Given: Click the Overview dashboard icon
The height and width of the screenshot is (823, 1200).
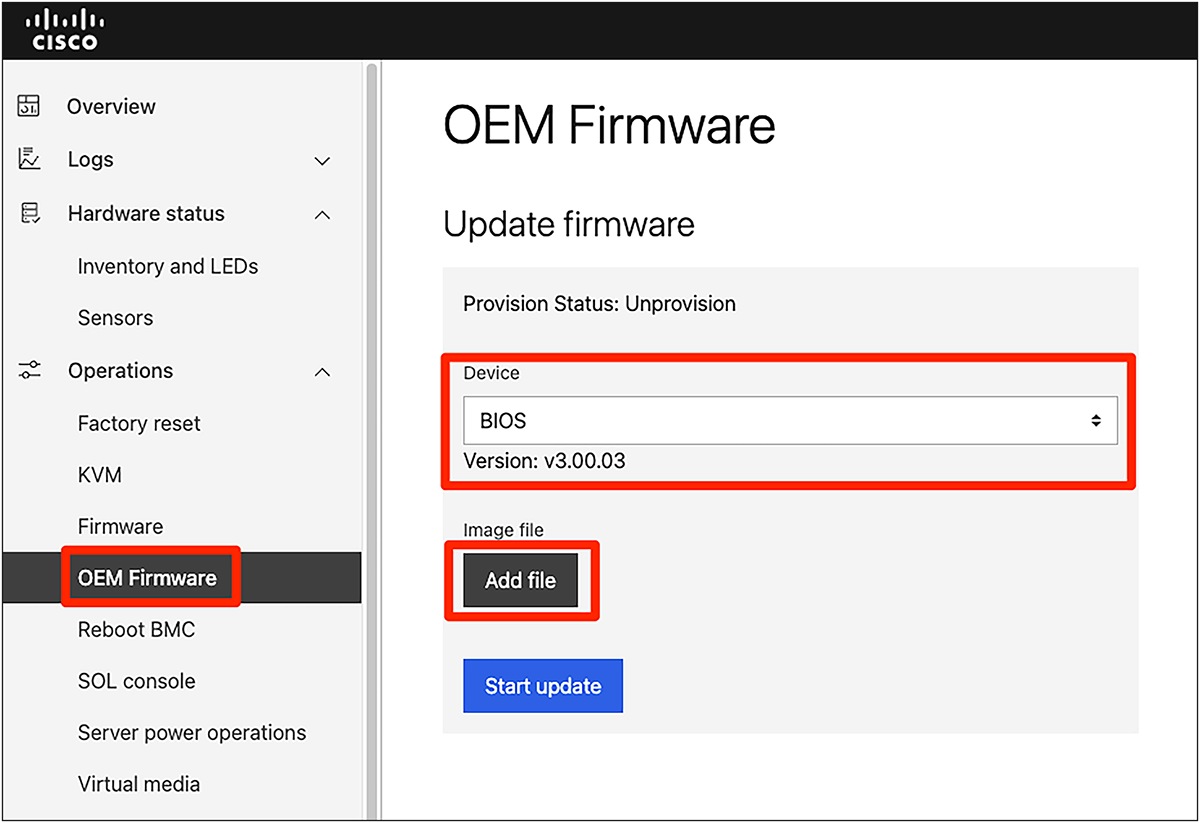Looking at the screenshot, I should pyautogui.click(x=30, y=106).
